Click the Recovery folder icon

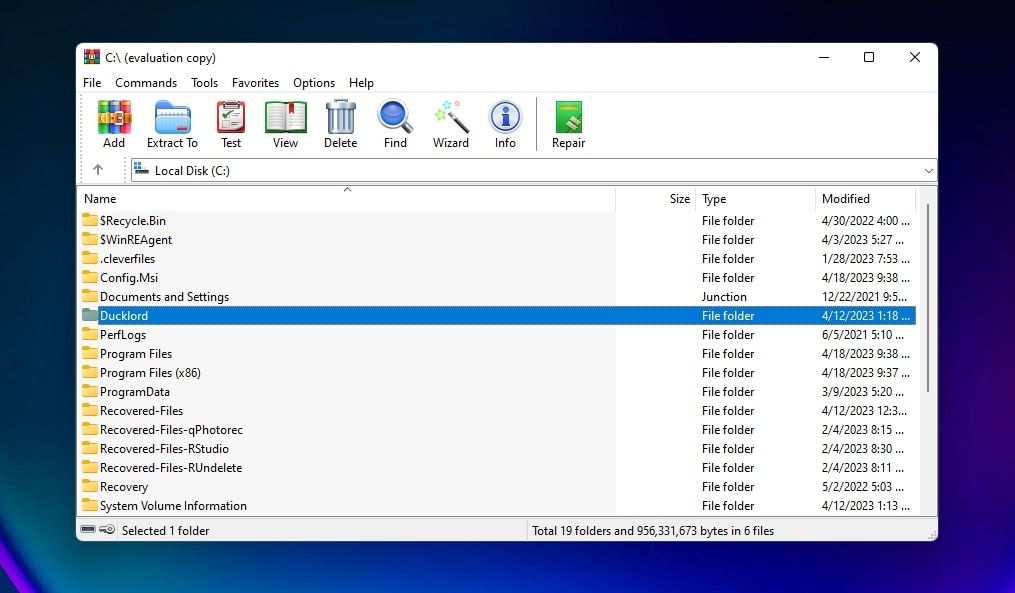(x=90, y=486)
